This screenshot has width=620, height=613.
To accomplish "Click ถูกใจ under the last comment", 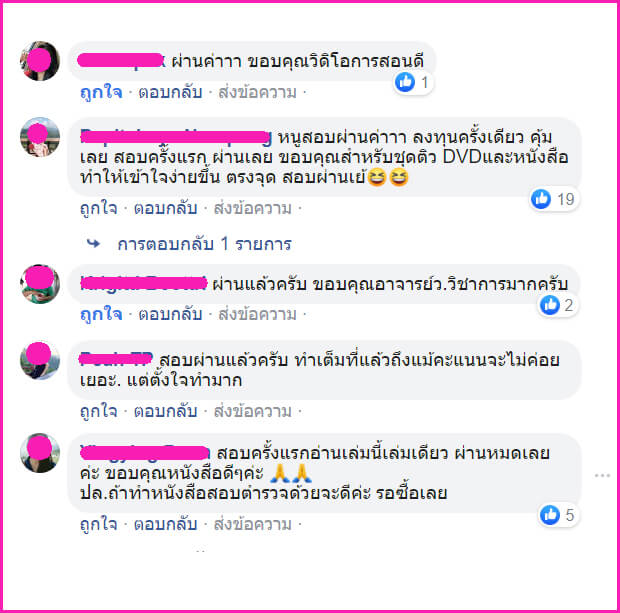I will tap(99, 524).
